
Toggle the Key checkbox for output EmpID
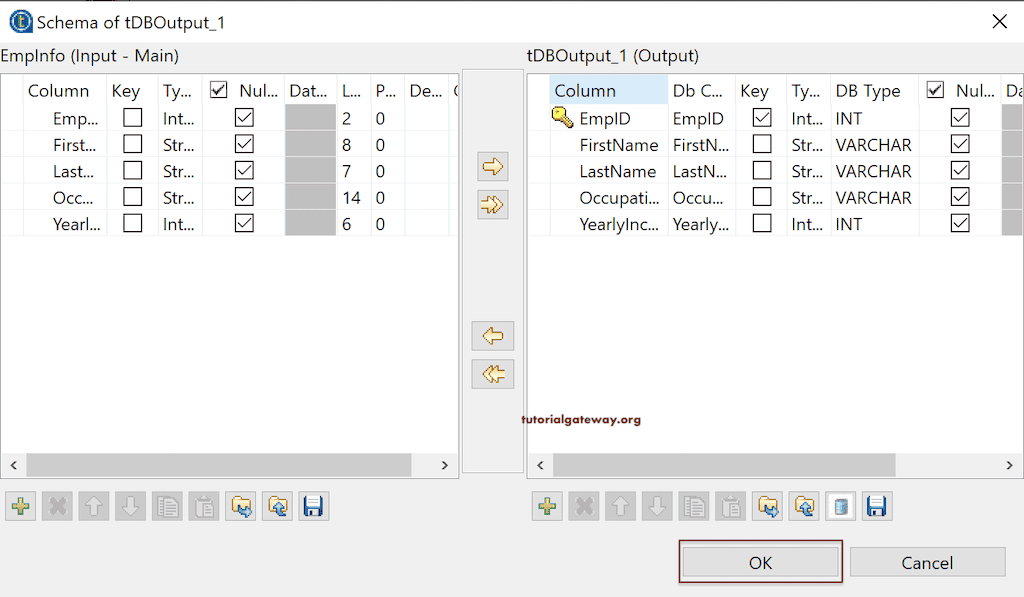coord(762,118)
